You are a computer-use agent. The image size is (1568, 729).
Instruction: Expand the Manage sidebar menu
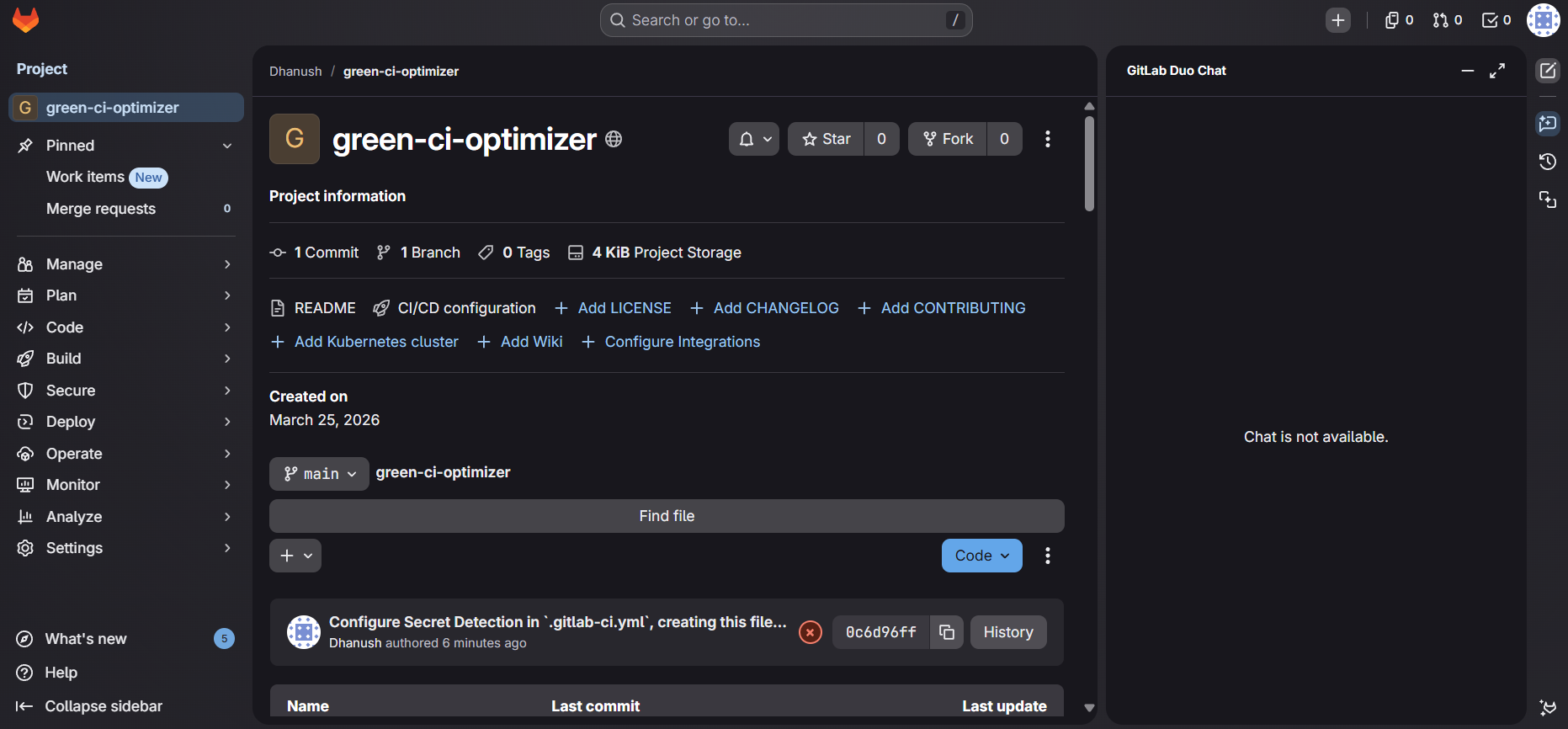(126, 264)
